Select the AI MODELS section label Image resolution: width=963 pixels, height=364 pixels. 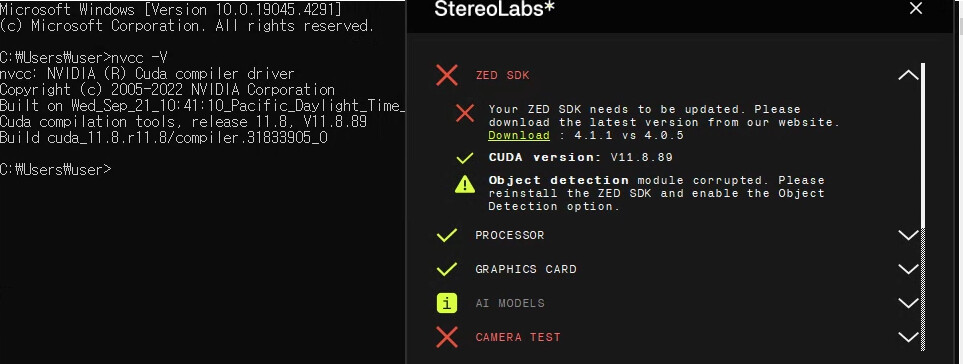510,303
